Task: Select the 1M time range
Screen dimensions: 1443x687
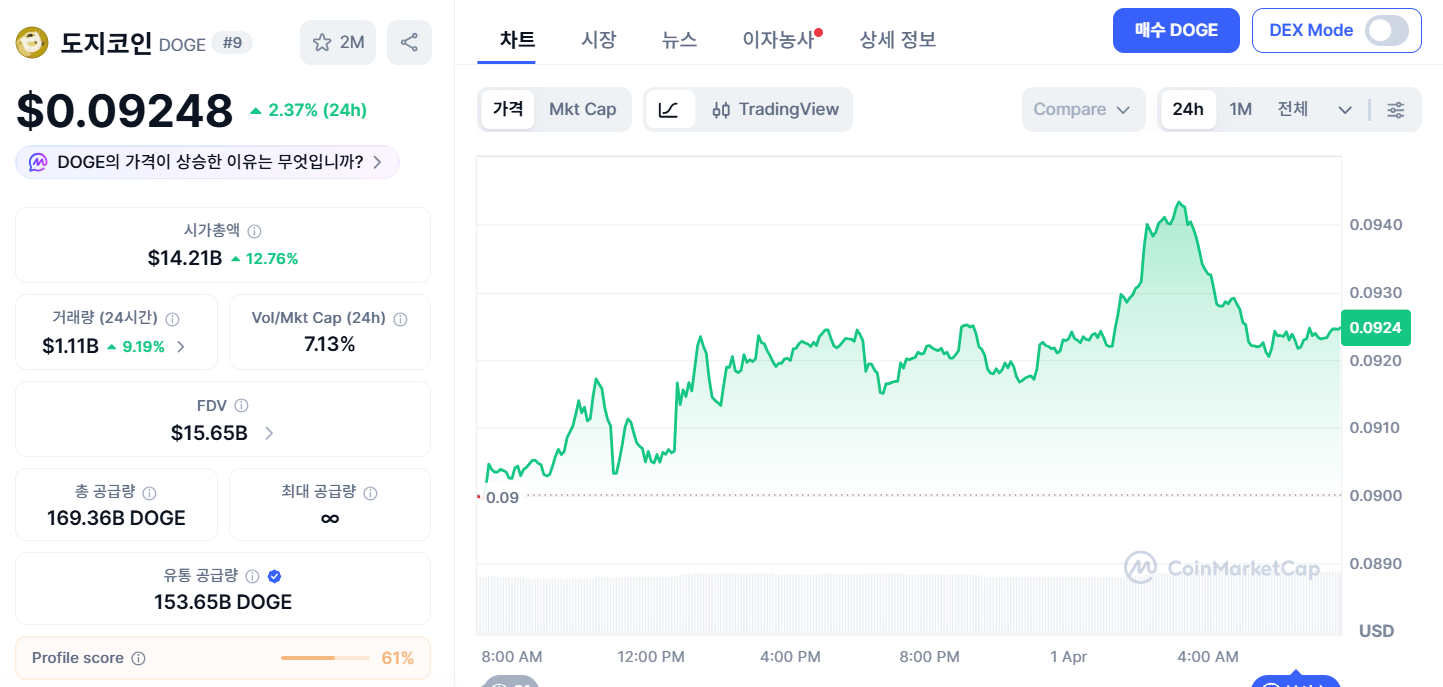Action: click(1240, 109)
